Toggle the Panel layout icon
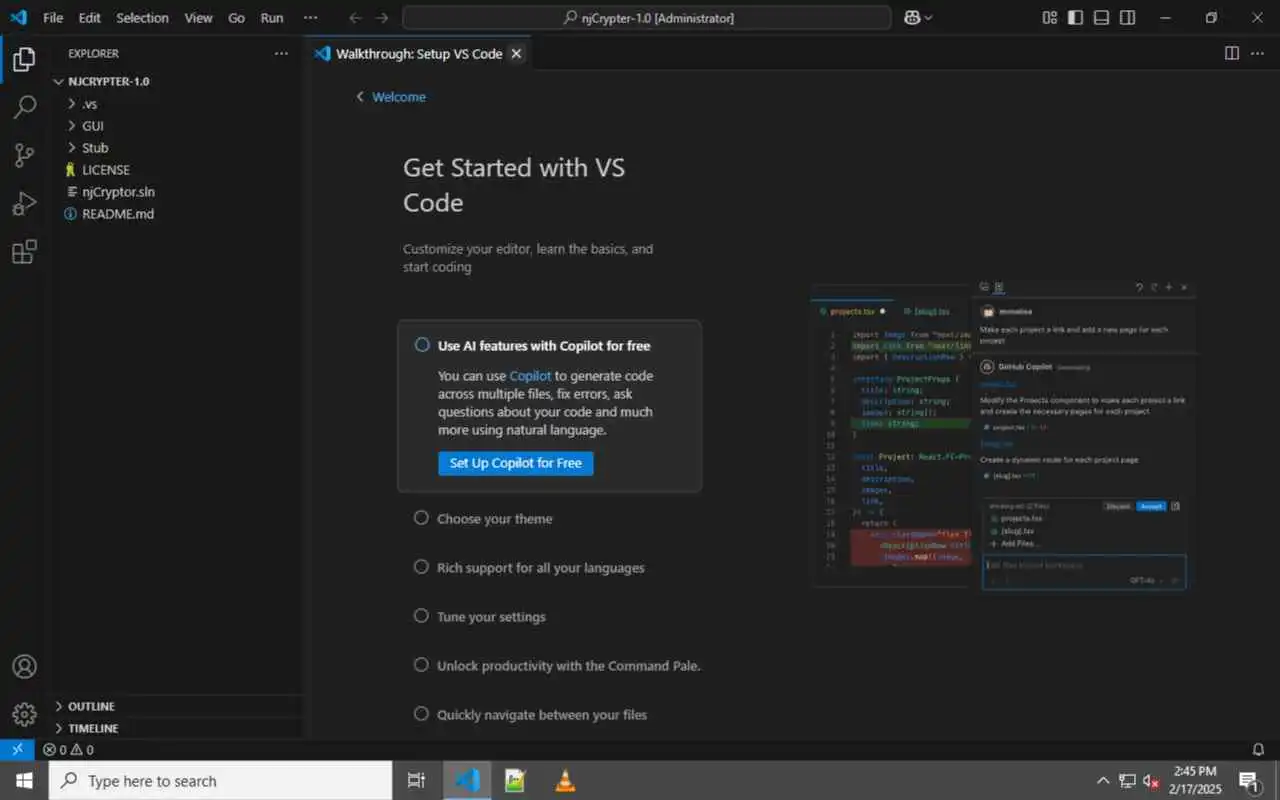Viewport: 1280px width, 800px height. coord(1102,18)
